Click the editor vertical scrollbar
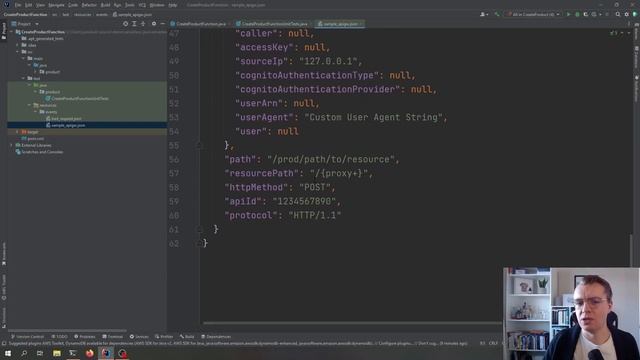Image resolution: width=640 pixels, height=360 pixels. click(631, 250)
